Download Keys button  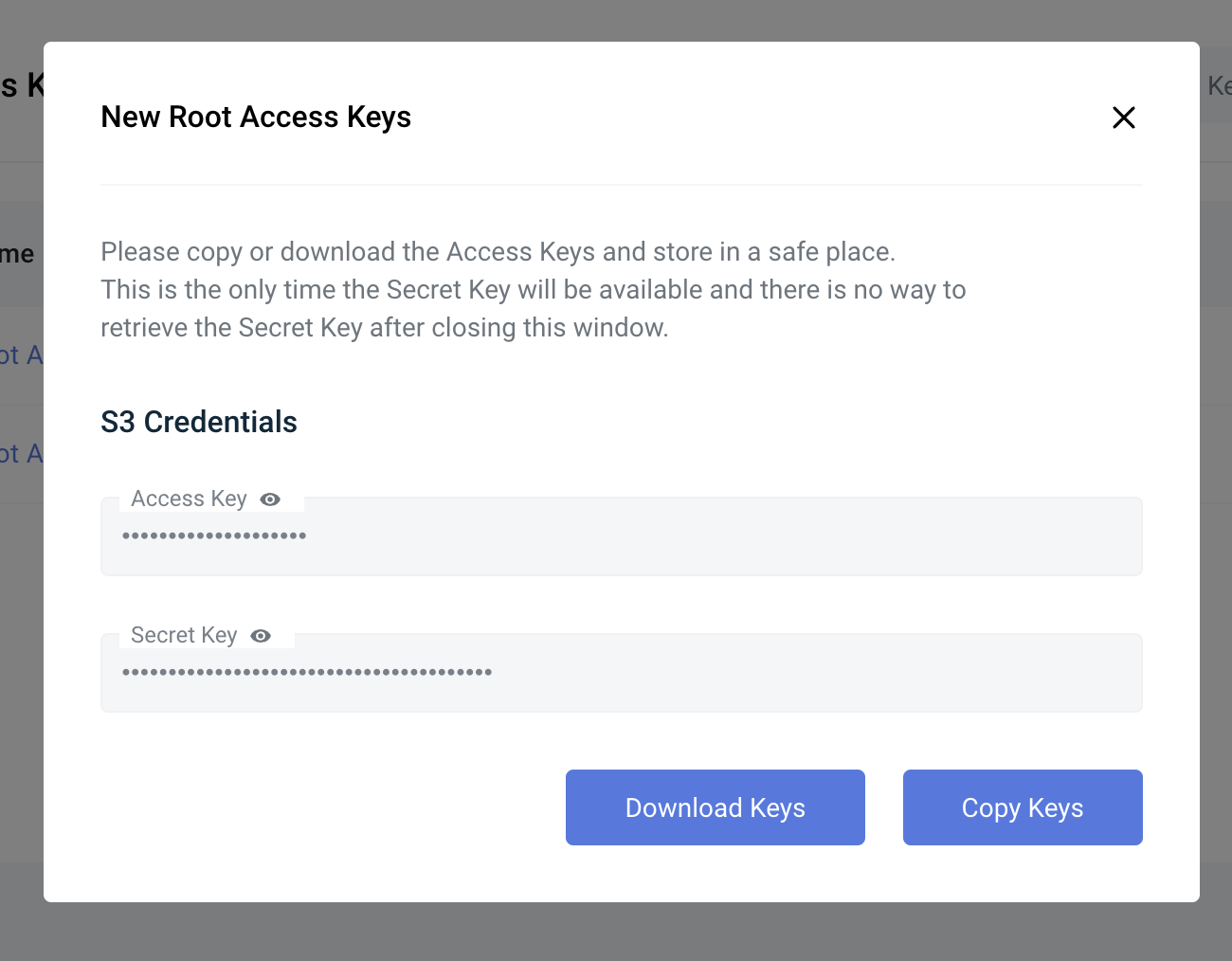[x=716, y=807]
